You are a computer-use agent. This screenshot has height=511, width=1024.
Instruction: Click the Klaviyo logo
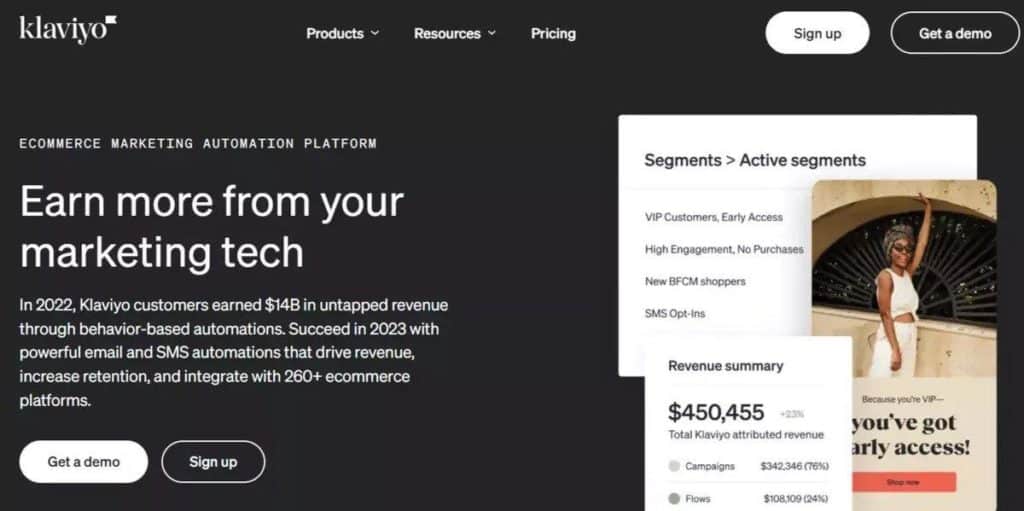tap(68, 30)
